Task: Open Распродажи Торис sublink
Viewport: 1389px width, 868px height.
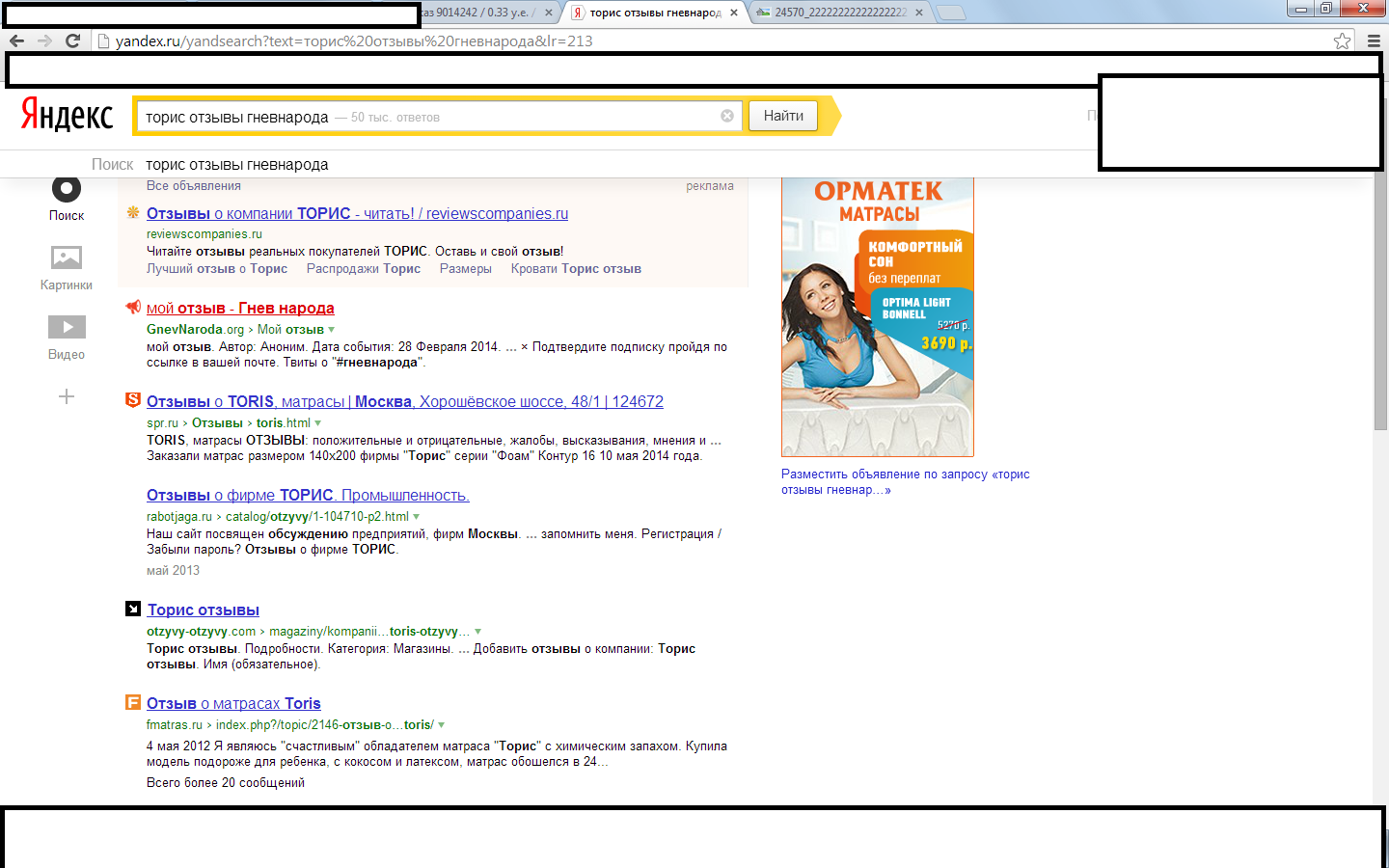Action: [x=364, y=269]
